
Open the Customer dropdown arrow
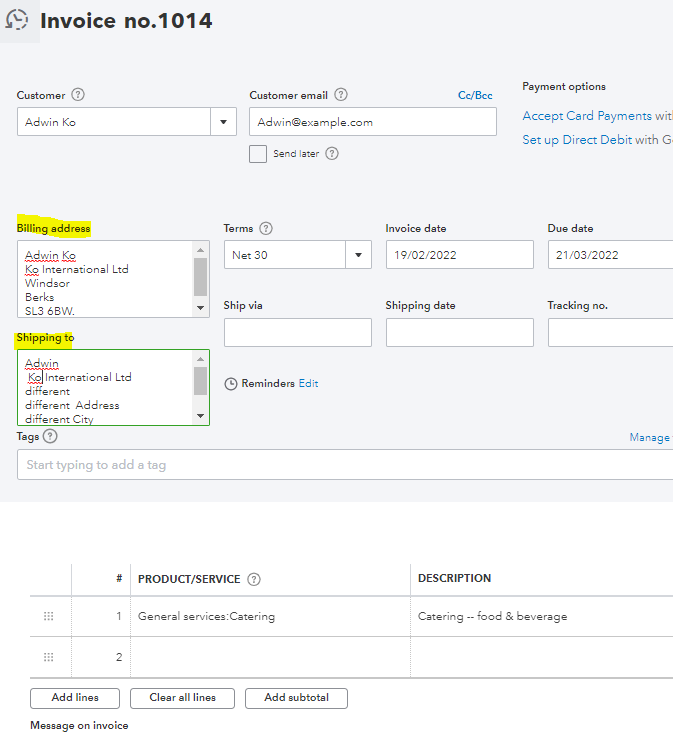coord(223,122)
